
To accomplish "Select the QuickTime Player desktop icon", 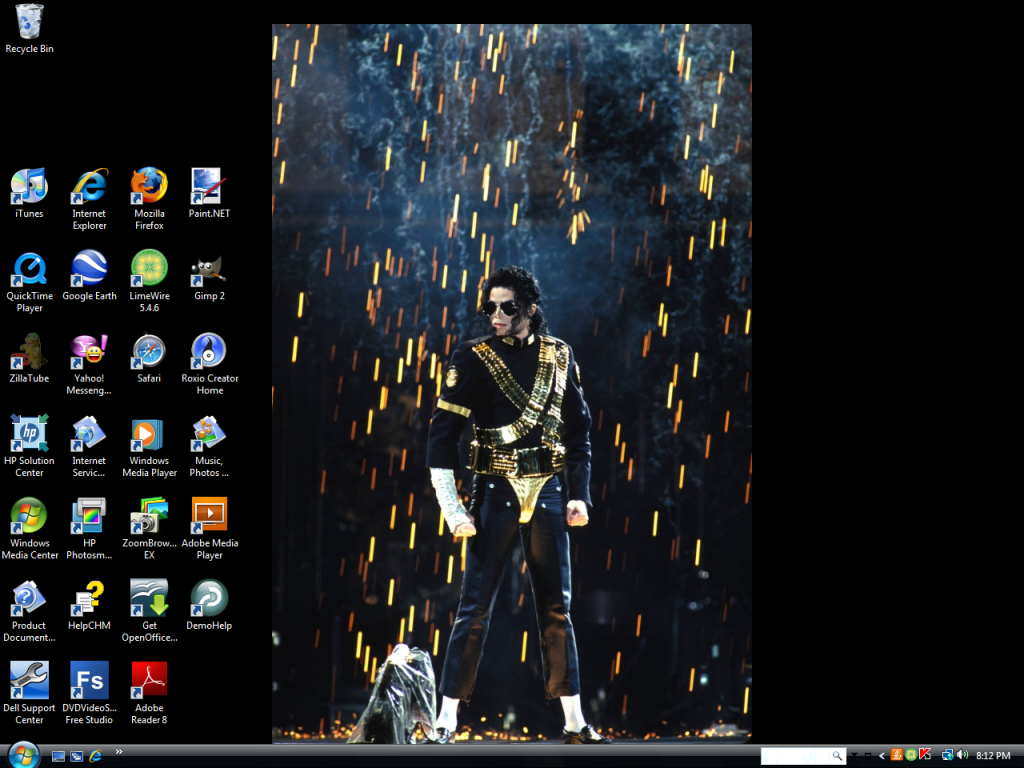I will 29,281.
